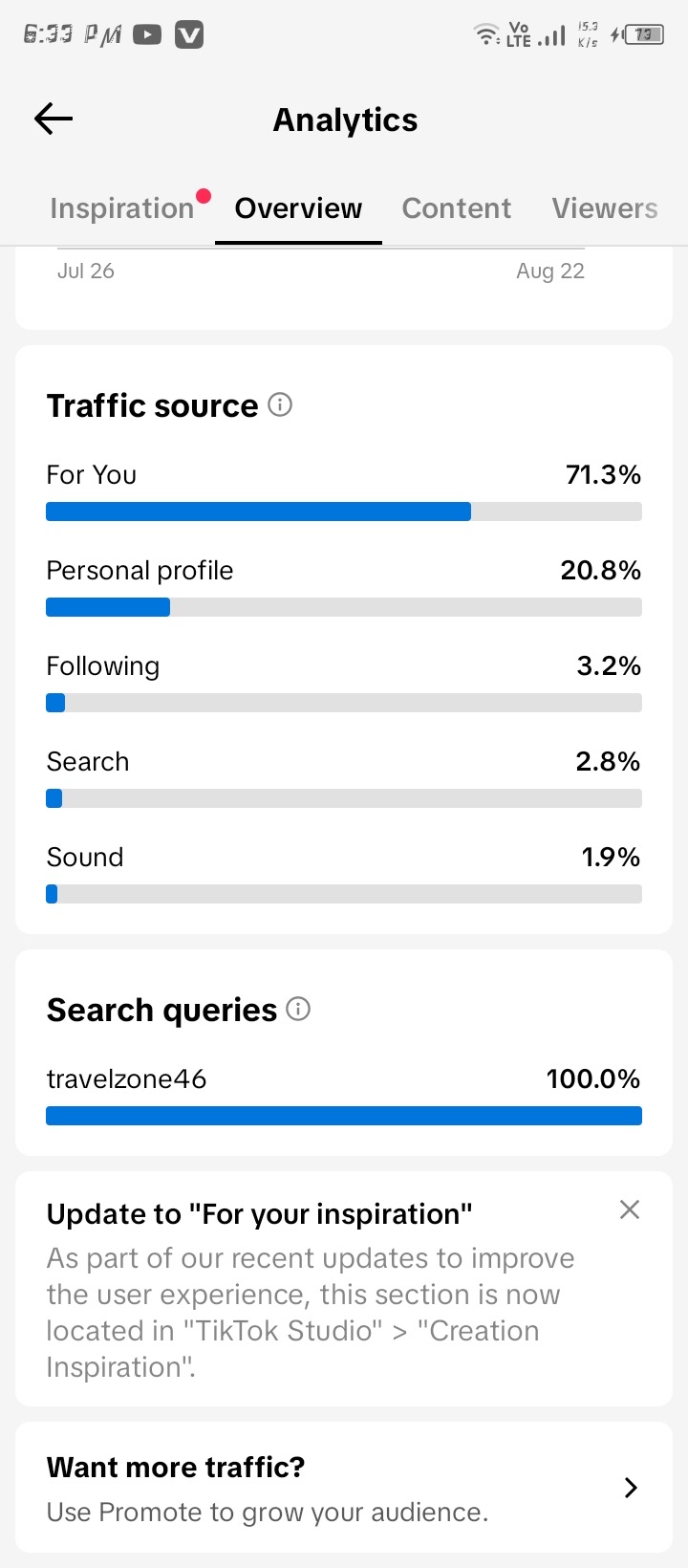Open Want more traffic chevron

(x=631, y=1488)
